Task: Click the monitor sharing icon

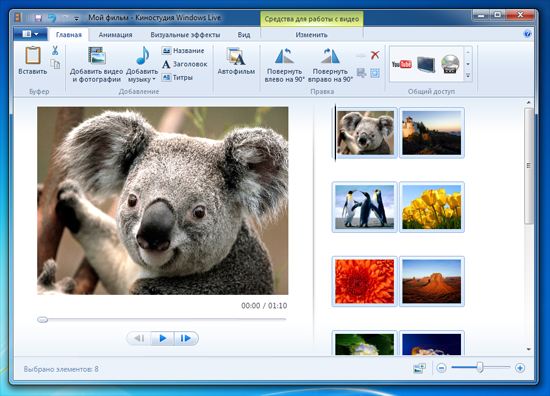Action: pyautogui.click(x=426, y=64)
